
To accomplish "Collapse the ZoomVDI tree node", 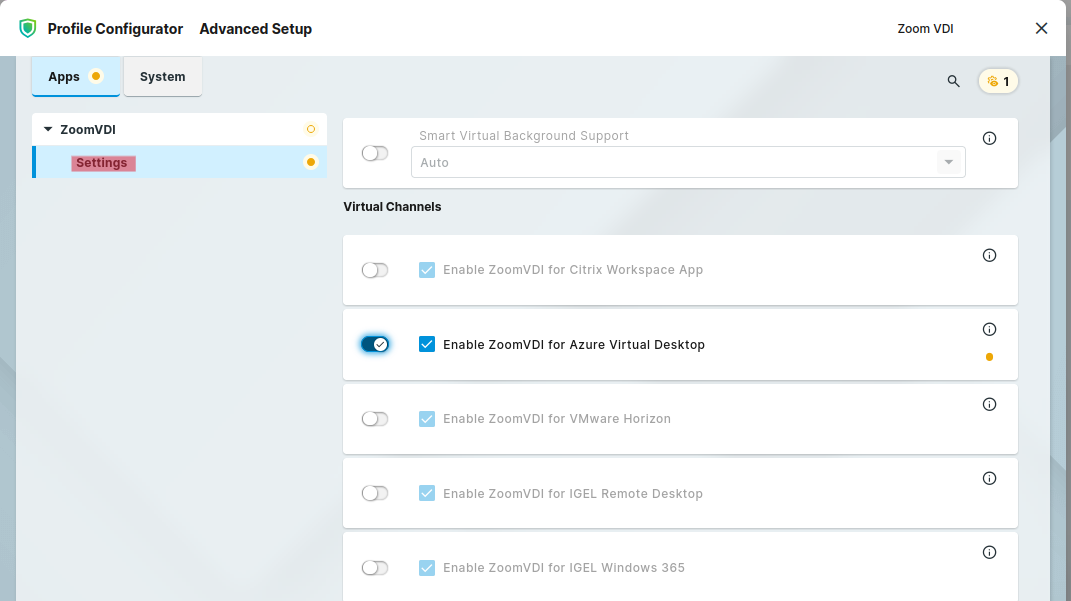I will point(48,129).
